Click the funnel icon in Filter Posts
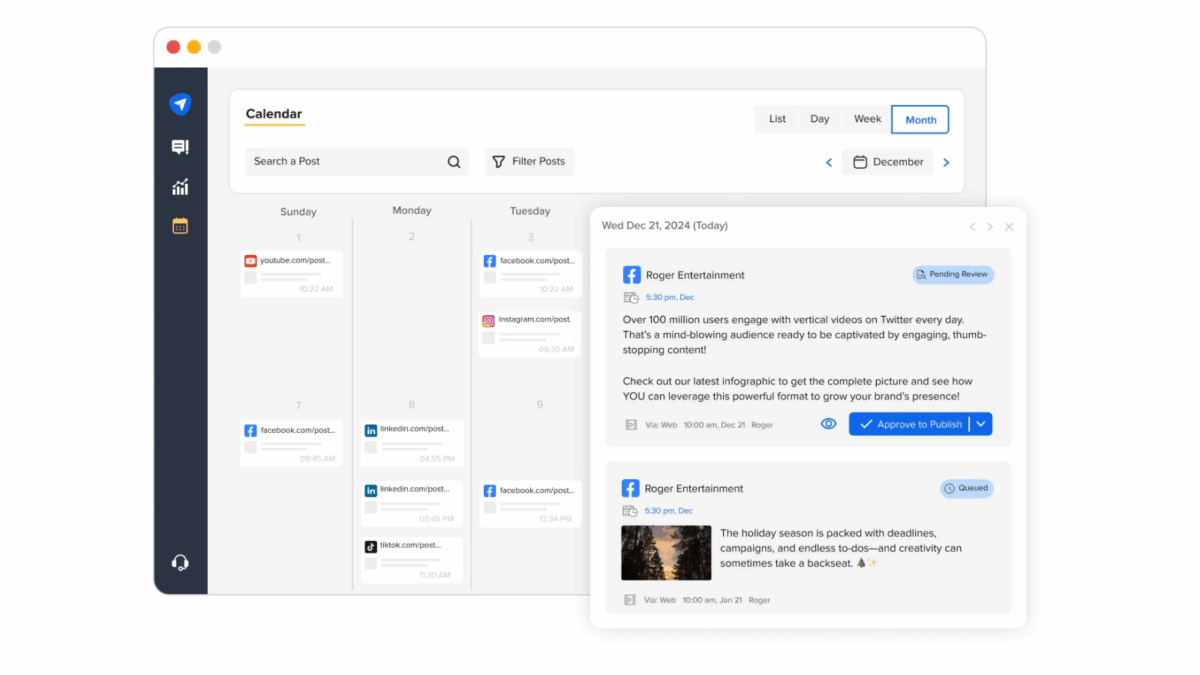Viewport: 1200px width, 675px height. point(499,162)
